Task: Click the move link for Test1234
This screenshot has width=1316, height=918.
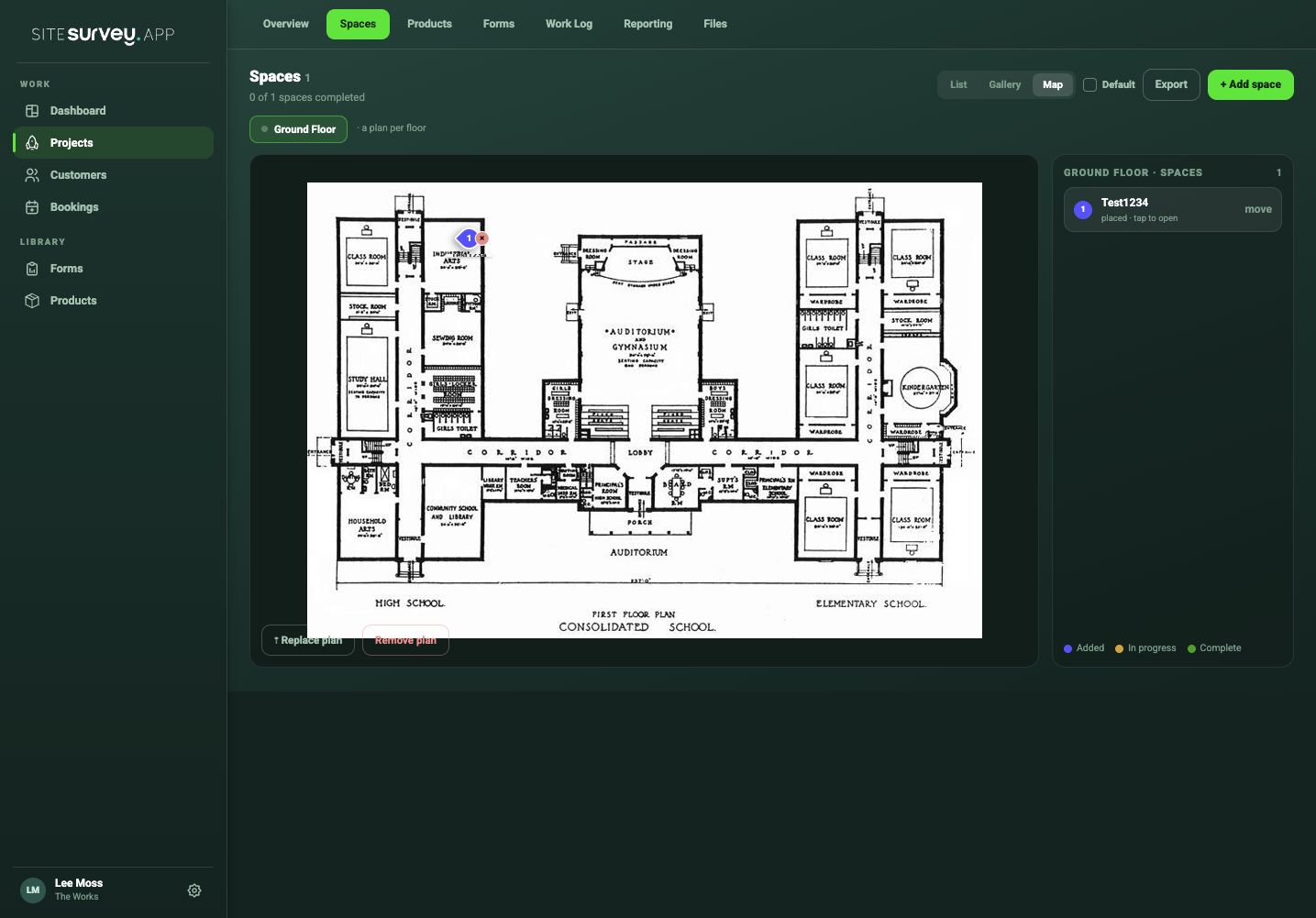Action: pos(1257,210)
